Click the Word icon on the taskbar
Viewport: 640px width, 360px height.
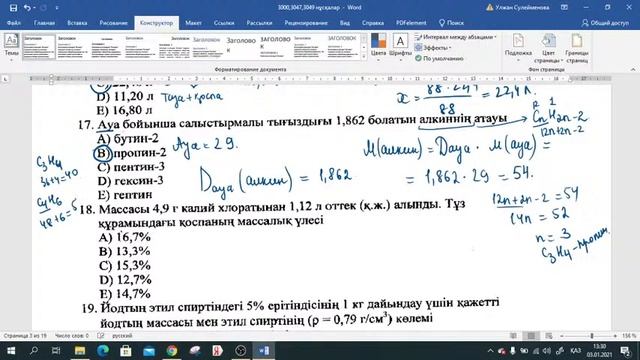click(x=264, y=351)
